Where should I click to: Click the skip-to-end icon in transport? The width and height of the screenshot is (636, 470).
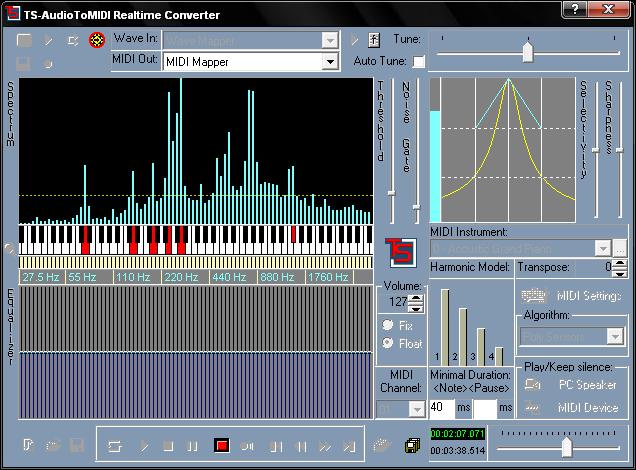(x=349, y=447)
